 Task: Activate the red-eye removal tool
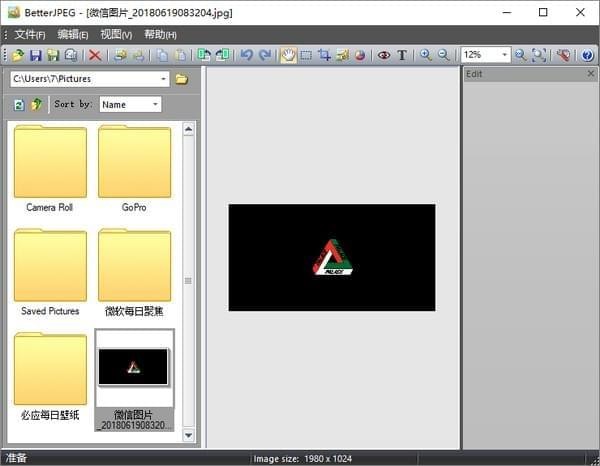pos(383,55)
